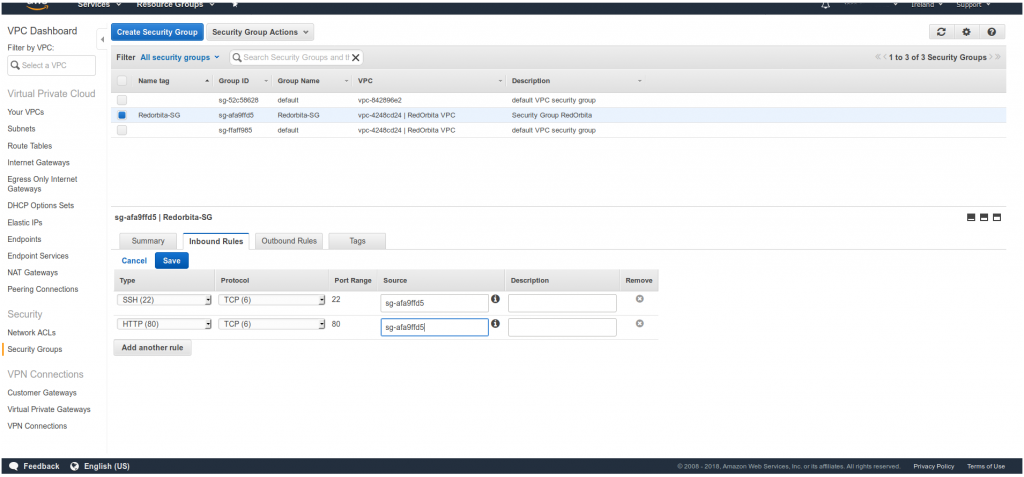
Task: Expand the All security groups filter
Action: (x=181, y=58)
